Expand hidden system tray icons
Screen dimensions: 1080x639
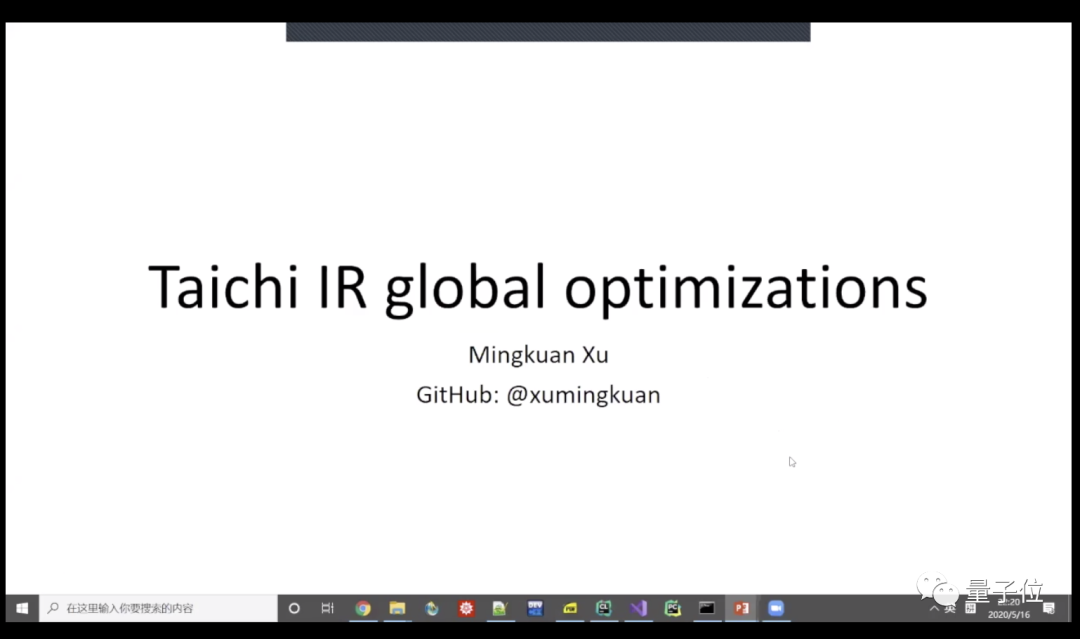(x=934, y=609)
